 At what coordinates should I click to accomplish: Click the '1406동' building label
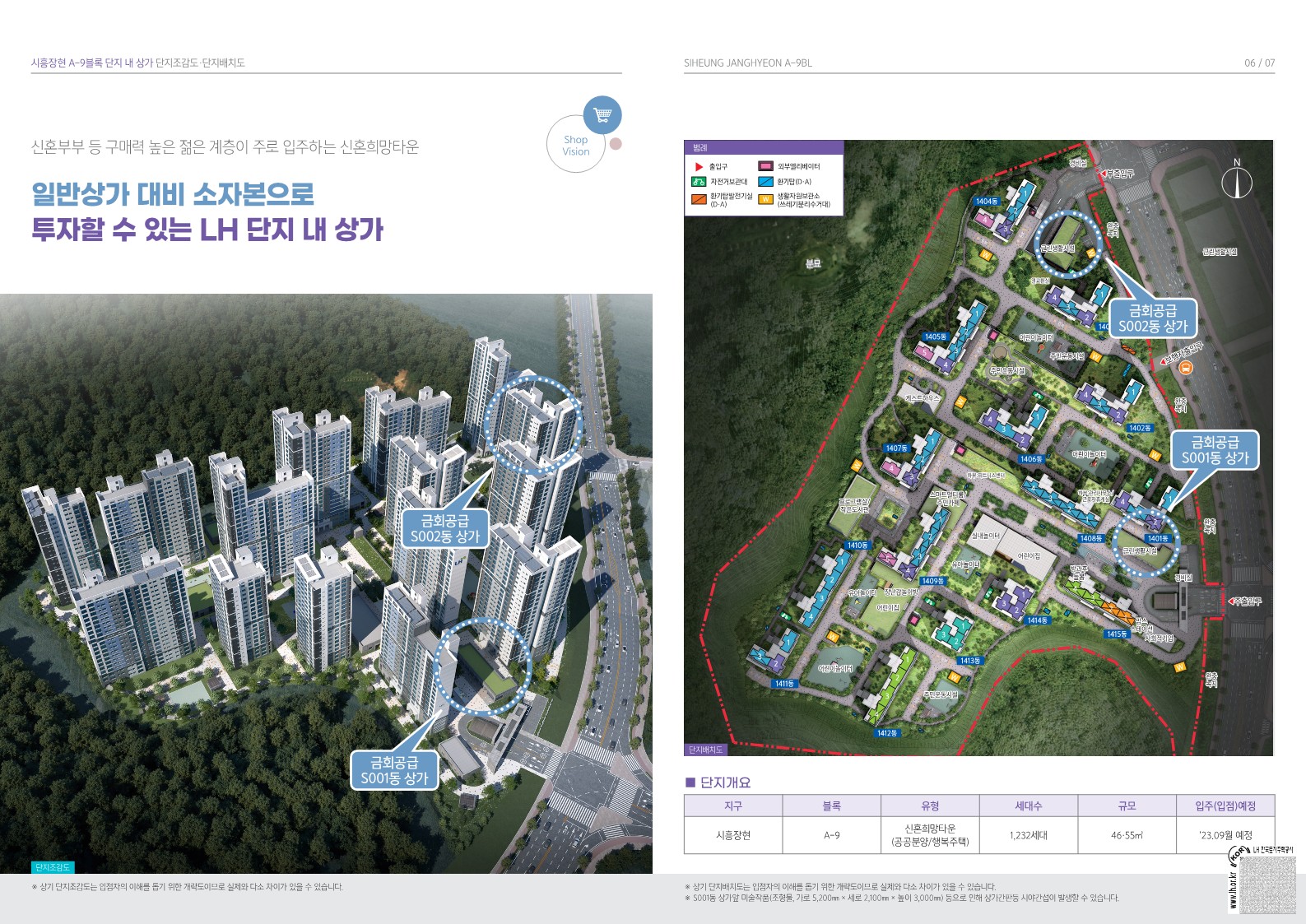point(1031,459)
